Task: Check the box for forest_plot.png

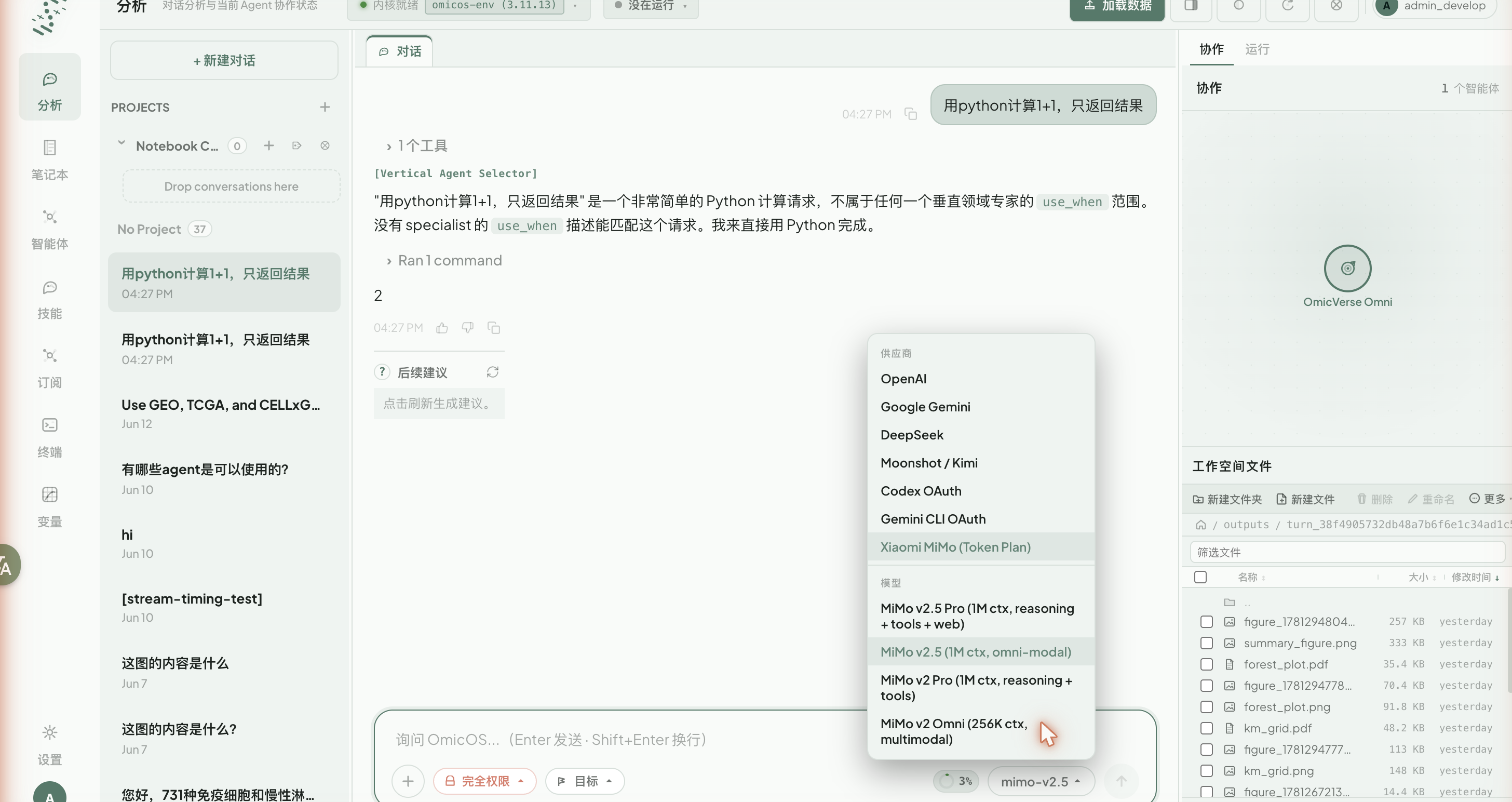Action: (1206, 707)
